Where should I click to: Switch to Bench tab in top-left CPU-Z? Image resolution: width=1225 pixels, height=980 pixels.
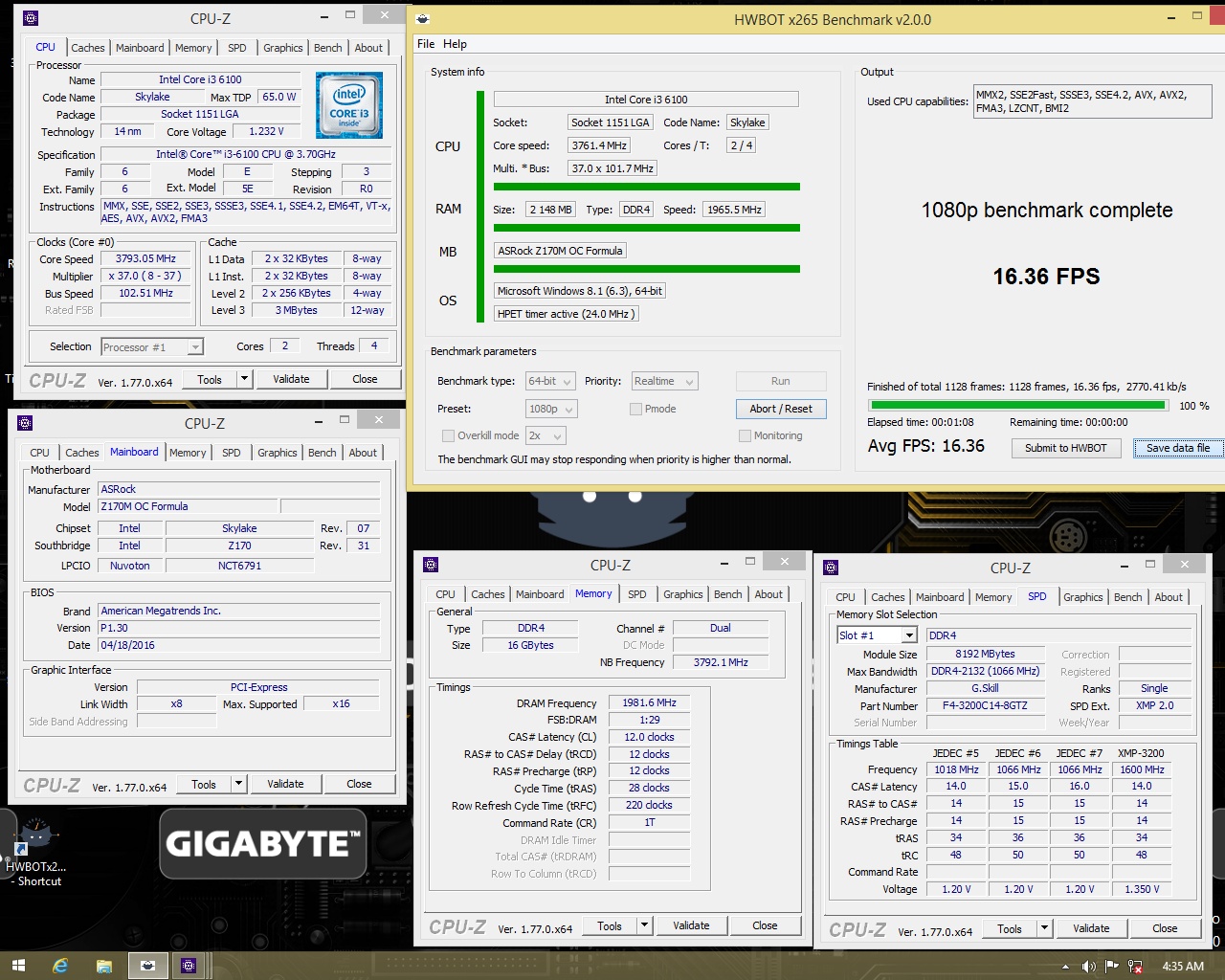(327, 48)
